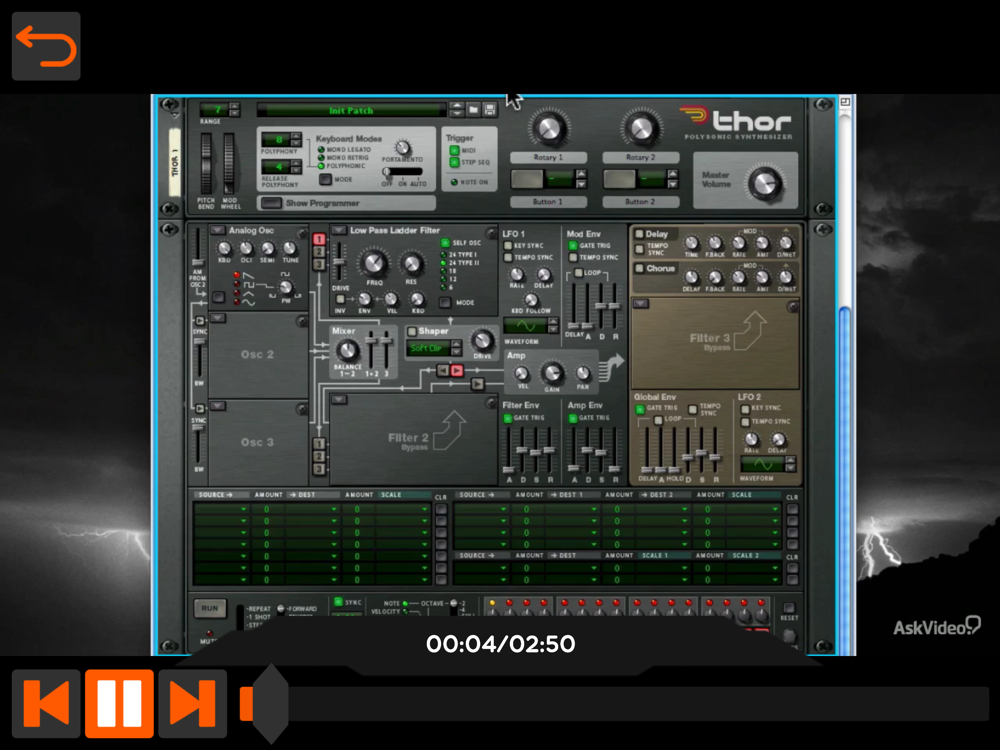Click the Amp Gain knob
Viewport: 1000px width, 750px height.
(x=552, y=373)
